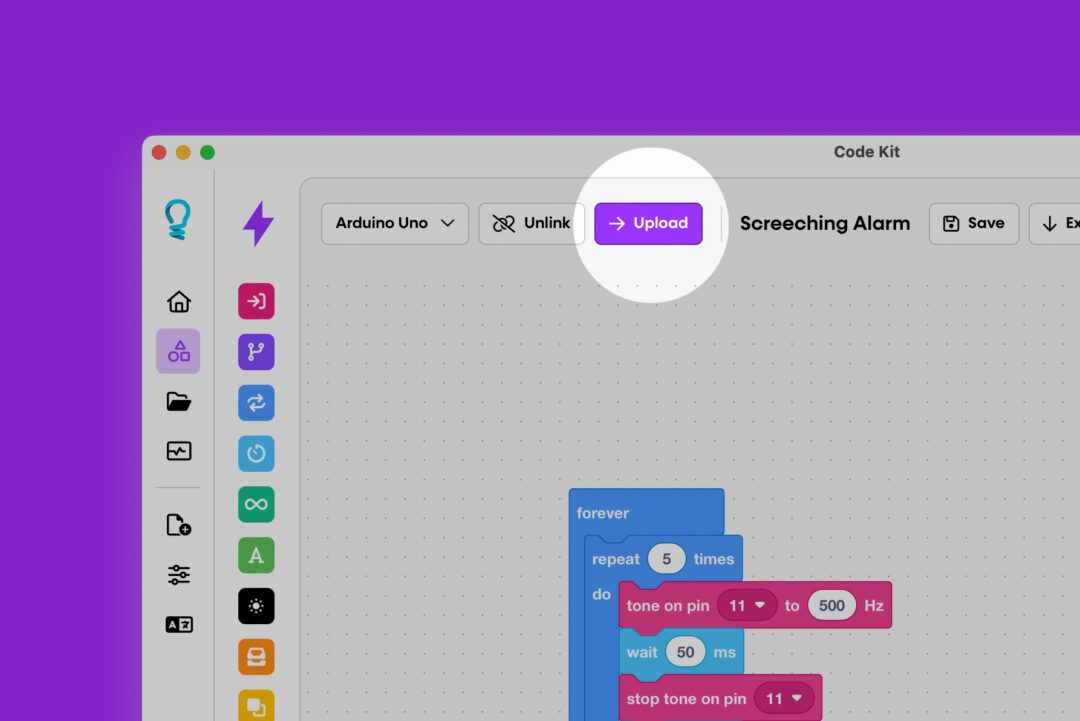Select the green infinity block category

(x=256, y=504)
